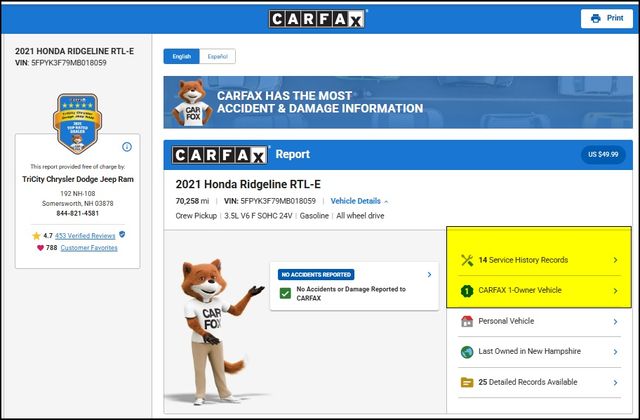Click the sidebar VIN 5FPYK3F79MB018059
This screenshot has width=640, height=420.
69,63
